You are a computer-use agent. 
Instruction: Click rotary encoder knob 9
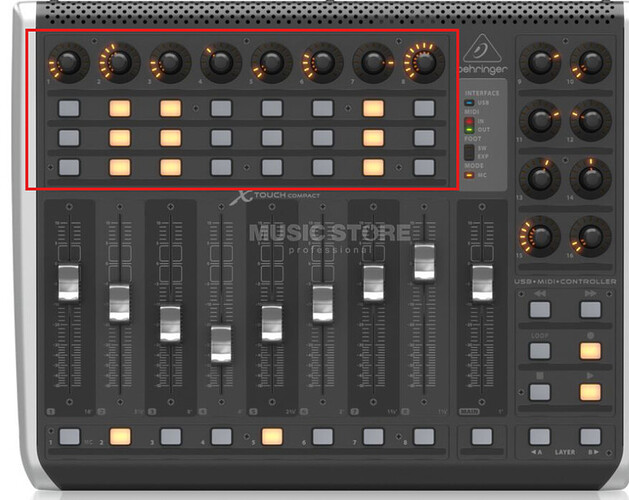pyautogui.click(x=540, y=63)
